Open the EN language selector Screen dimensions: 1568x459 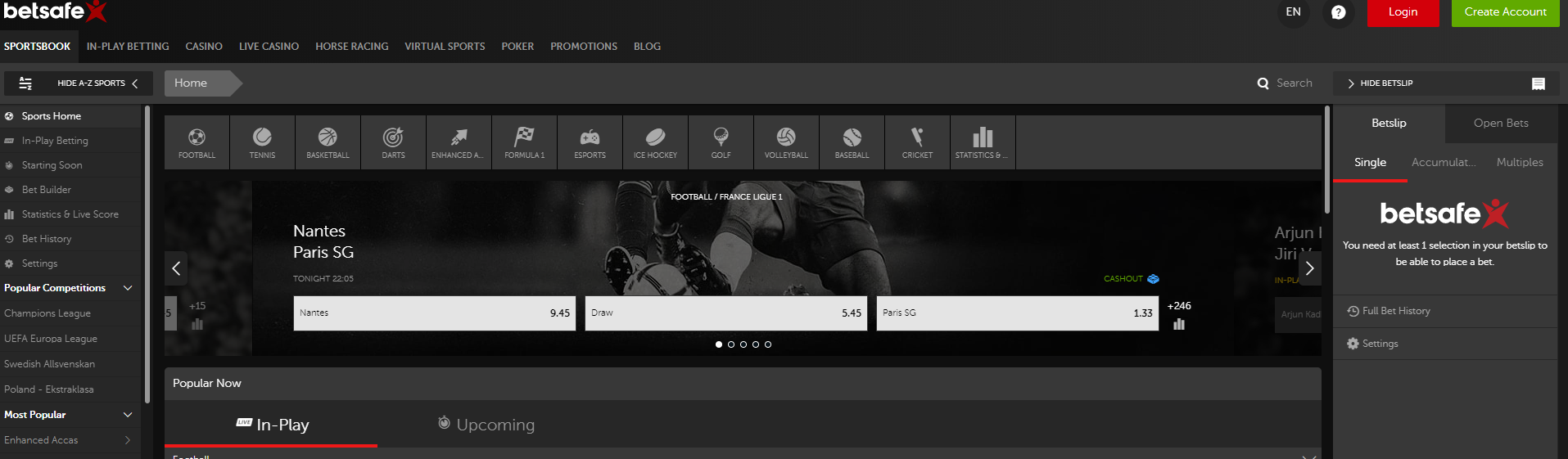(1293, 12)
